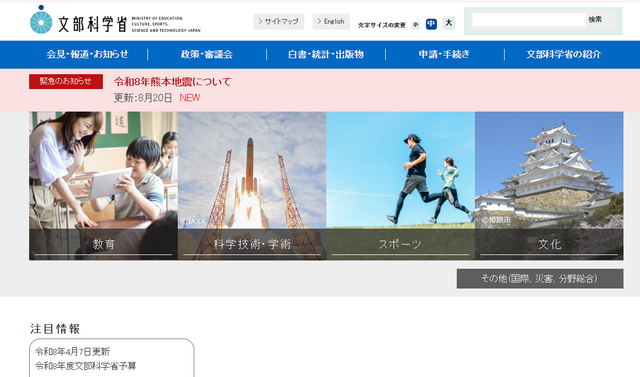Select the 教育 classroom image panel
This screenshot has width=640, height=377.
(x=103, y=186)
